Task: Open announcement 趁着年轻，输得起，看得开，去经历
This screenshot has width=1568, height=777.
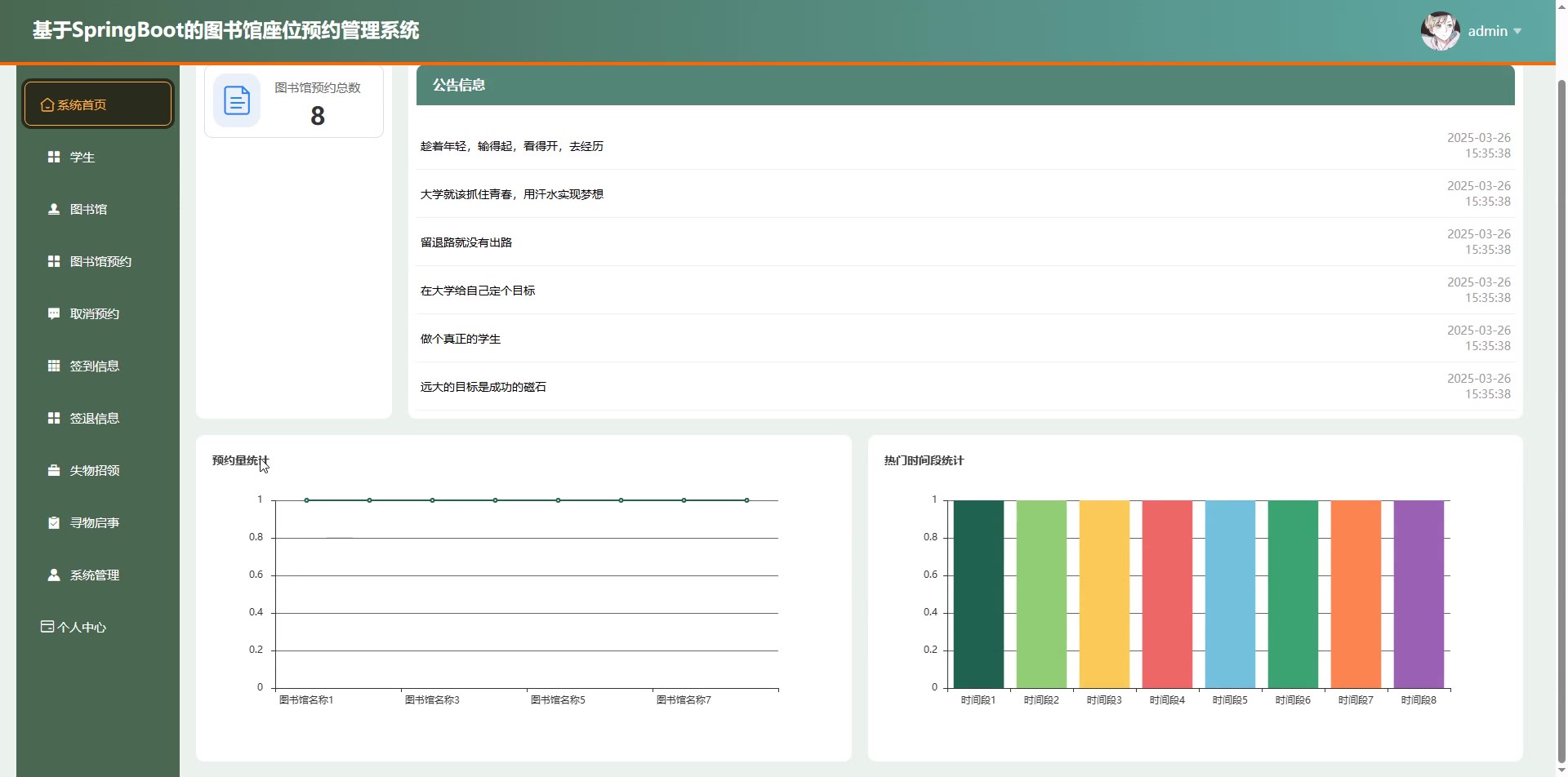Action: [512, 146]
